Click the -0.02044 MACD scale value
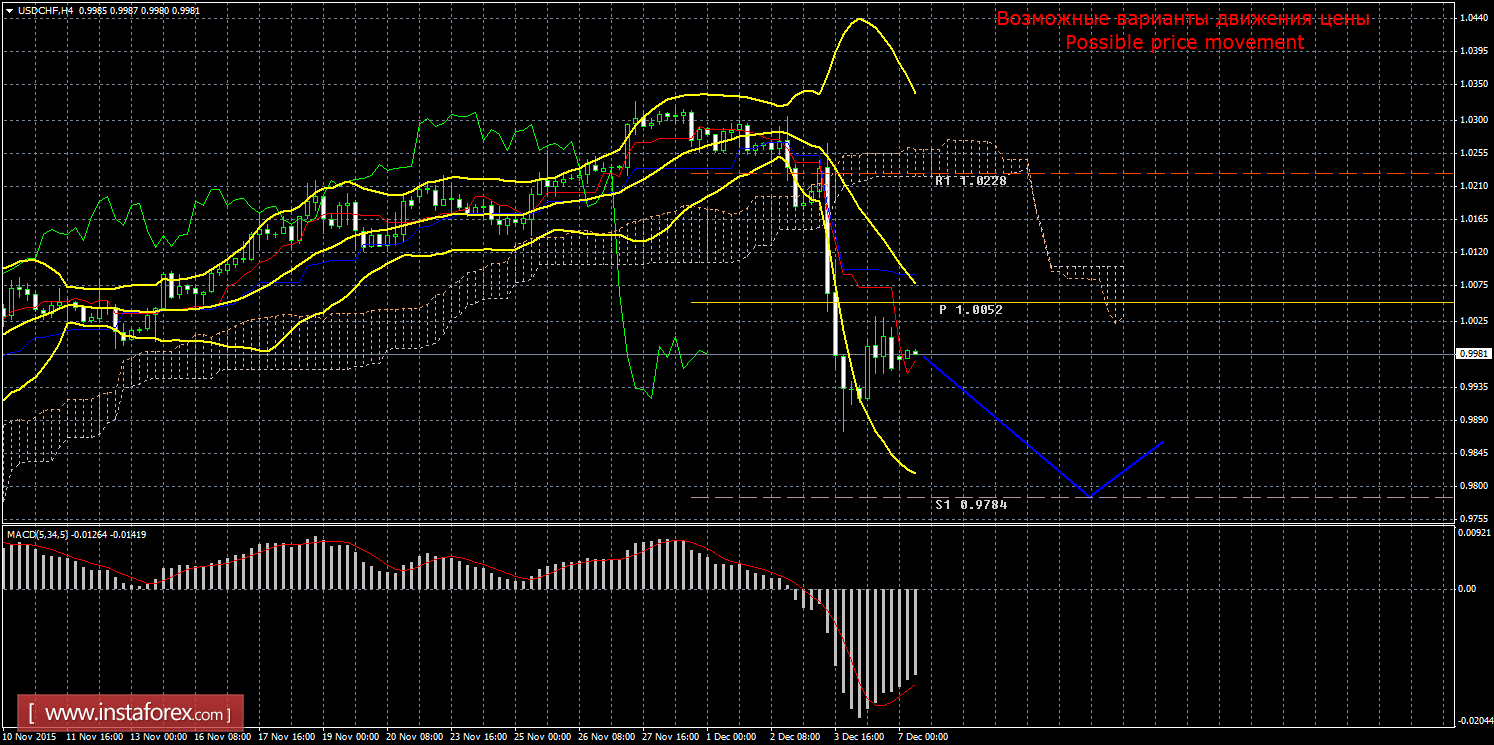 1473,720
